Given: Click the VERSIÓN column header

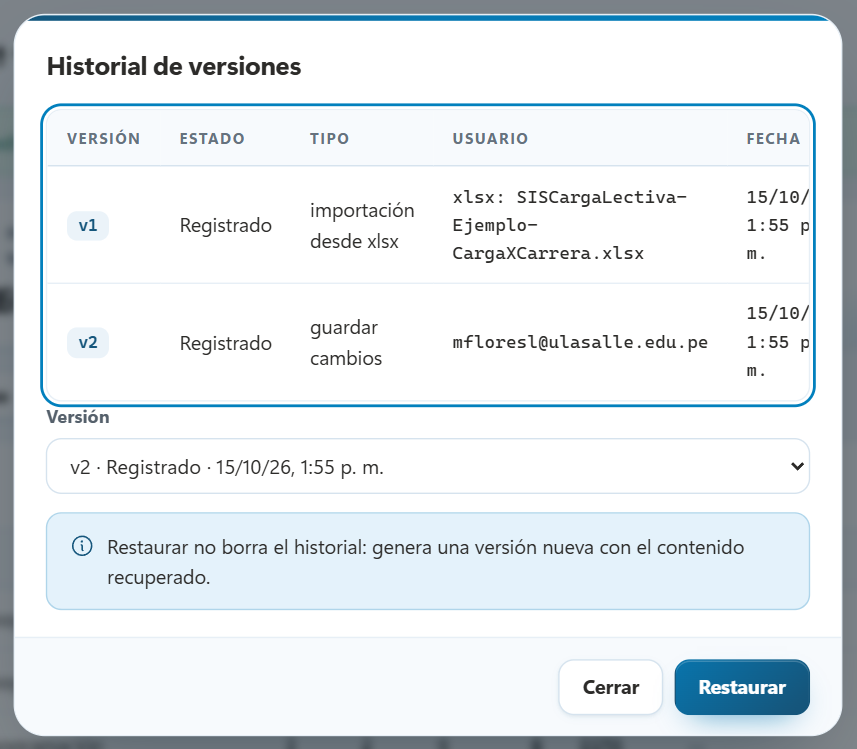Looking at the screenshot, I should coord(104,138).
